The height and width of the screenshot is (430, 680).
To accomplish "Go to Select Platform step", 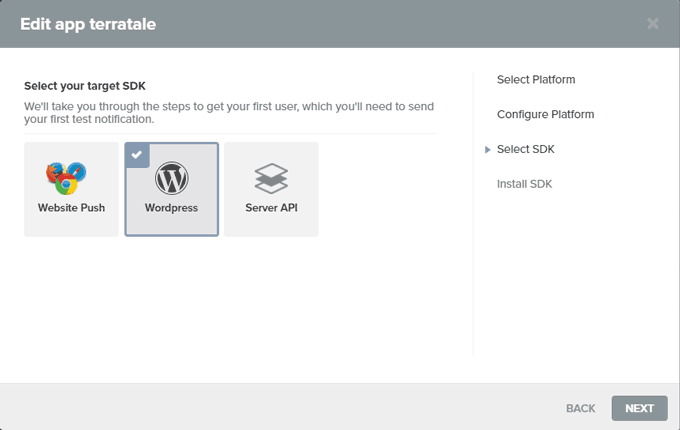I will [x=536, y=80].
